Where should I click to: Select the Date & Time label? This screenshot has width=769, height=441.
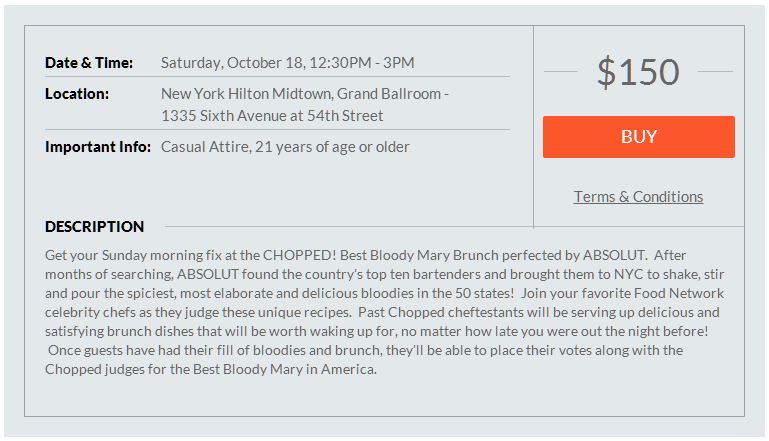pos(89,63)
